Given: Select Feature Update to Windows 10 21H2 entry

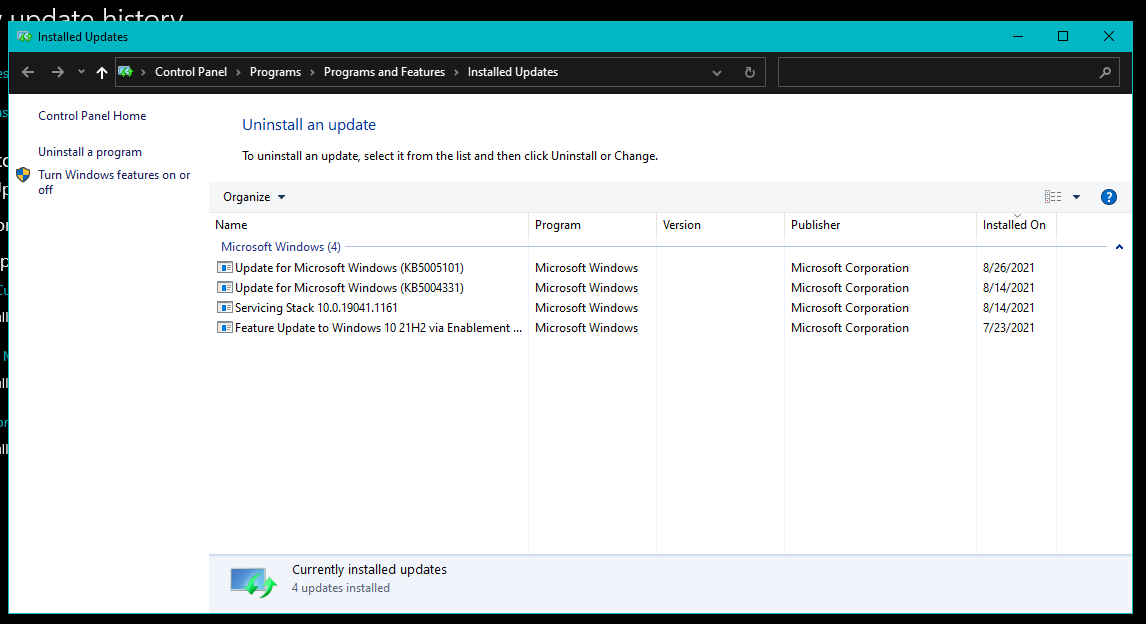Looking at the screenshot, I should 379,328.
